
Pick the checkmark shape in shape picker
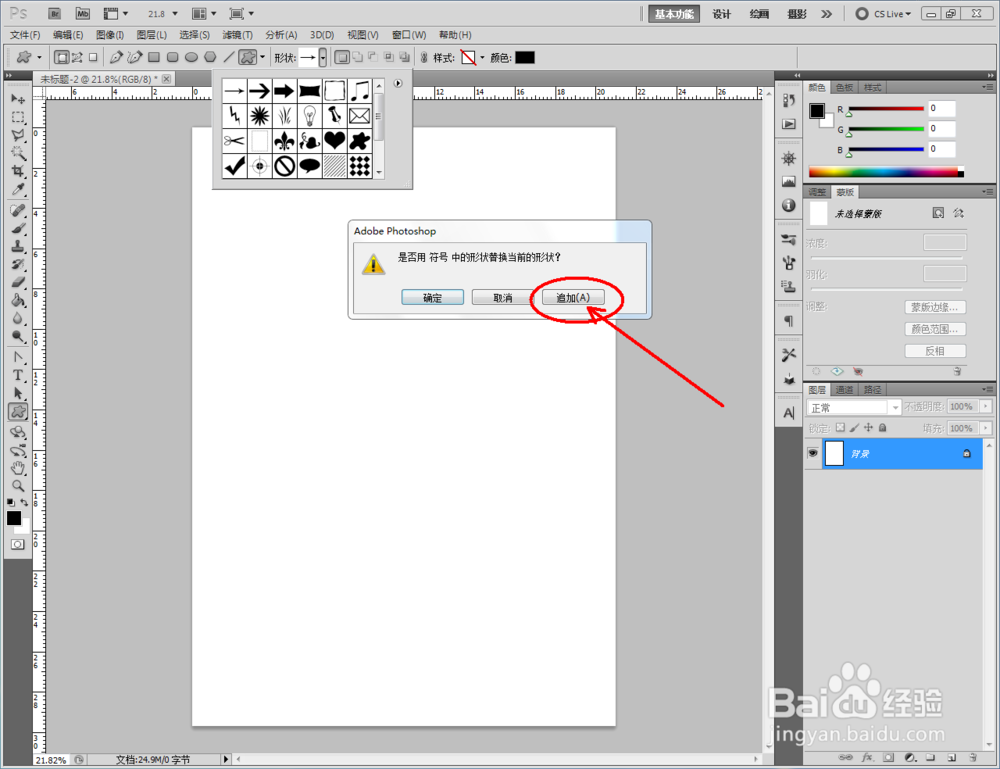[235, 166]
